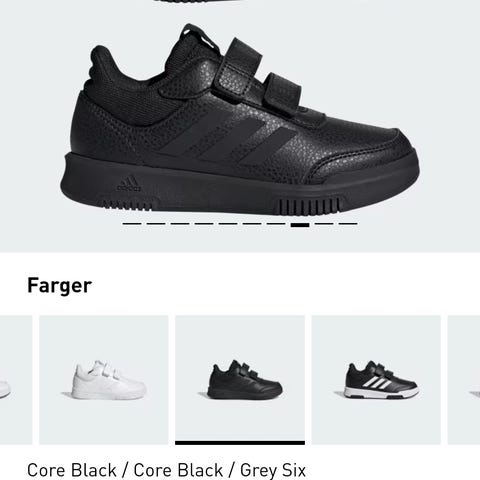Screen dimensions: 480x480
Task: Select the second image carousel indicator dash
Action: point(156,224)
